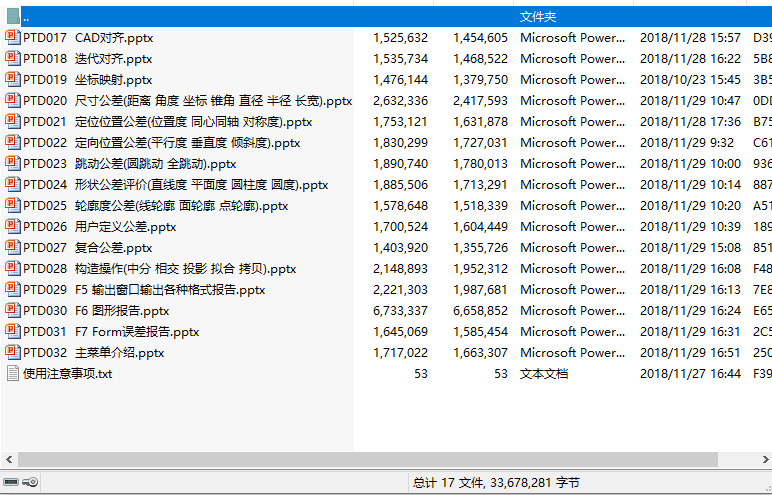Click the text file icon of 使用注意事项.txt
Viewport: 772px width, 495px height.
(12, 373)
